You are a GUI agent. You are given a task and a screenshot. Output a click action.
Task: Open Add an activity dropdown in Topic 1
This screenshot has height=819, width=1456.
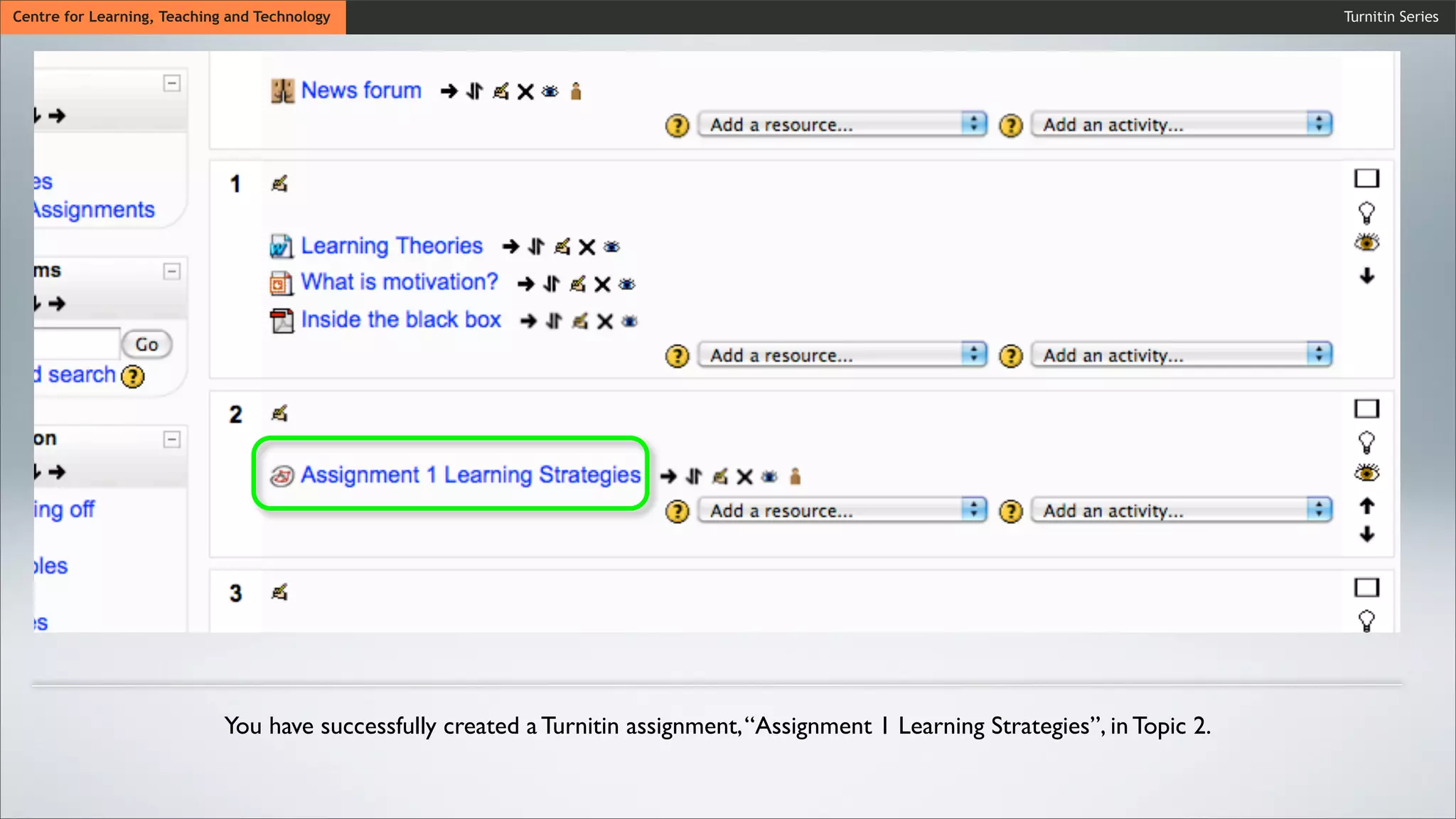(1181, 355)
